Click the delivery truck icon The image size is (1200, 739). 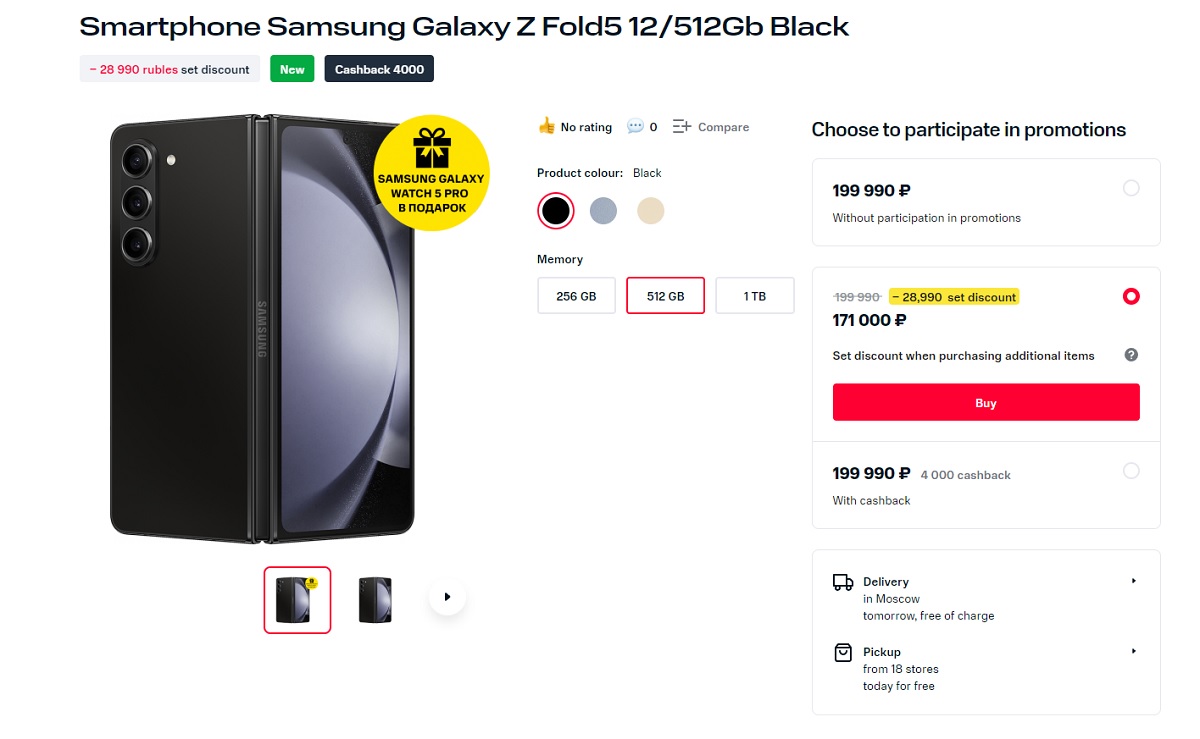[x=843, y=582]
